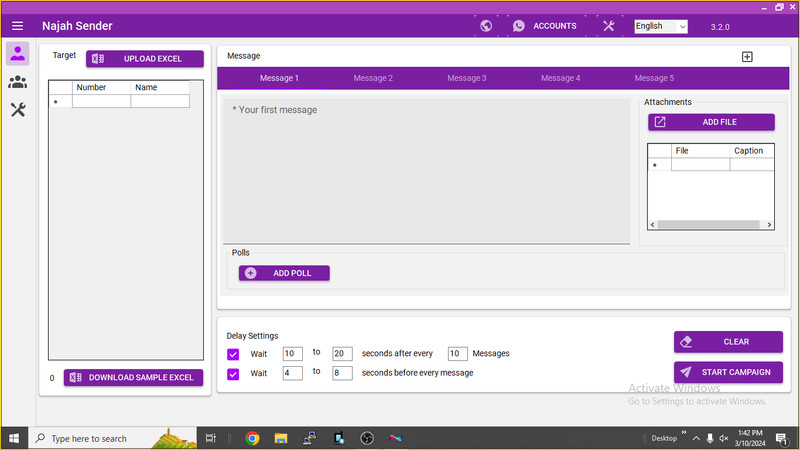Click the version number 3.2.0
800x450 pixels.
tap(720, 27)
